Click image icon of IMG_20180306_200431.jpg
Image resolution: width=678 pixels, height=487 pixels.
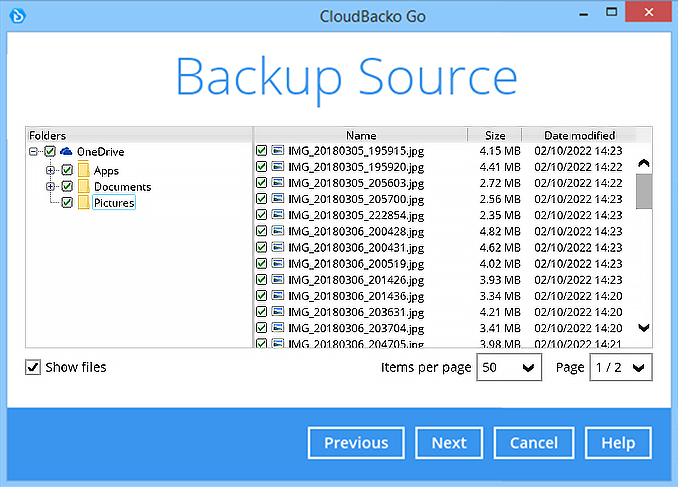278,247
